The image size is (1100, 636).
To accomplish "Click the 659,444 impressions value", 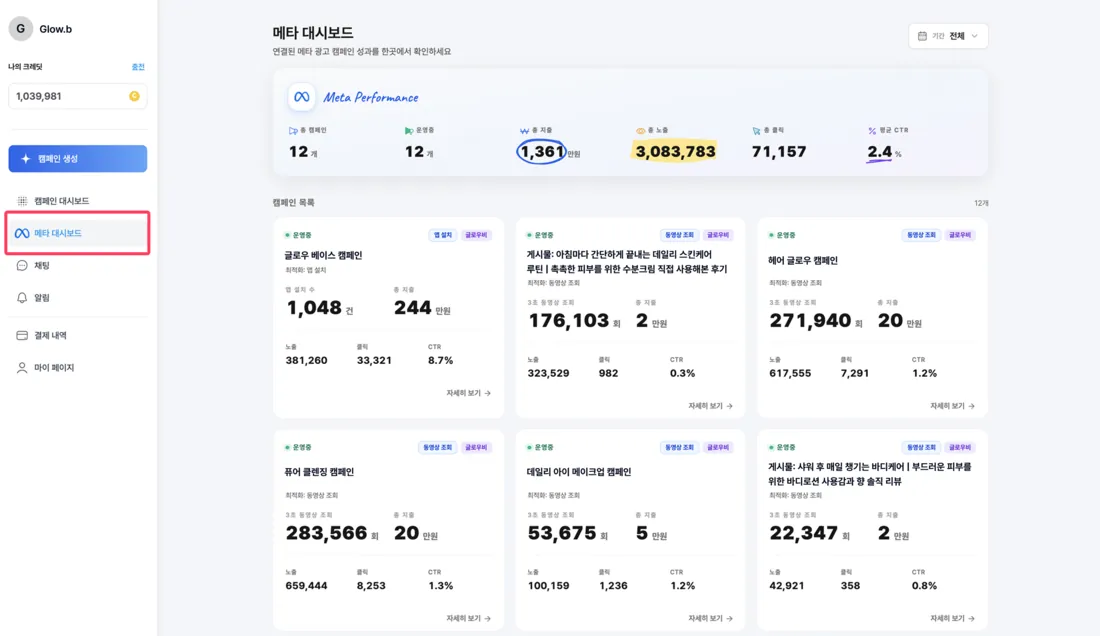I will click(x=307, y=586).
